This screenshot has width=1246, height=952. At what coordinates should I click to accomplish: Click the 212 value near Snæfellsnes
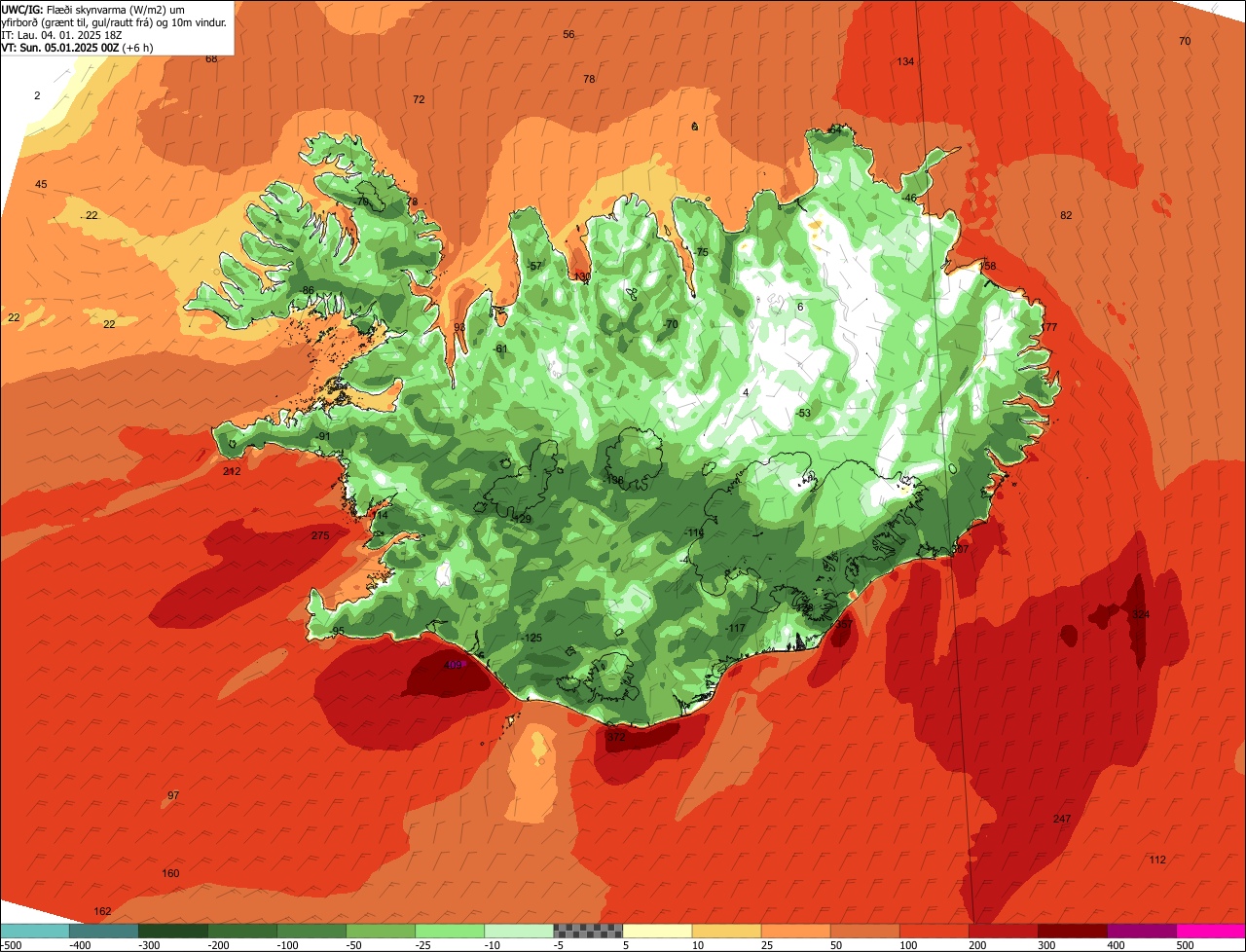(232, 471)
